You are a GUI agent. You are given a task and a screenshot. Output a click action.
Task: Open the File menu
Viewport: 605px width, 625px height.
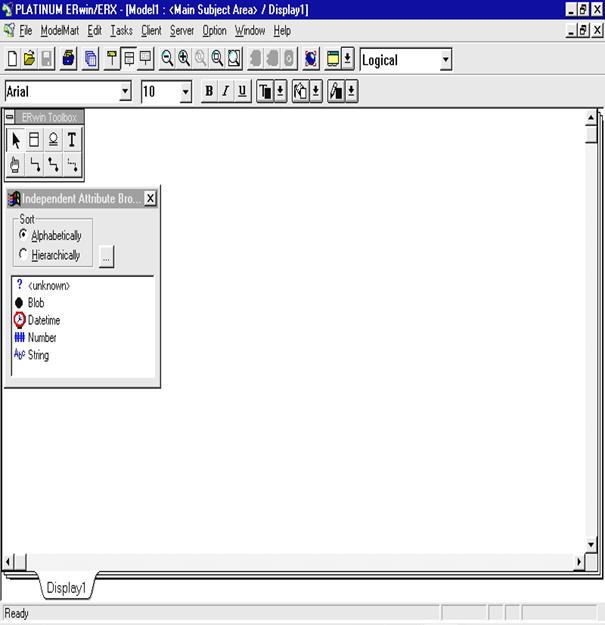point(26,31)
